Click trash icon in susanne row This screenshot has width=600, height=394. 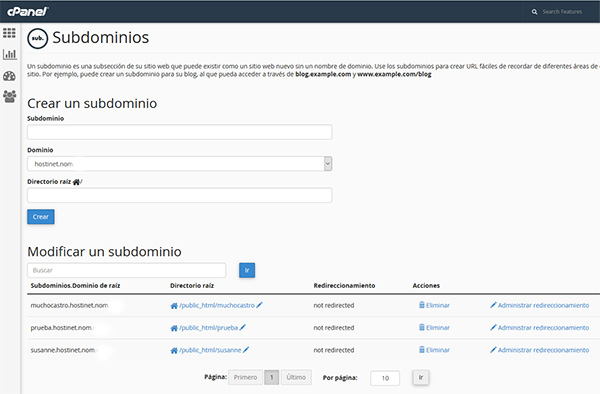click(422, 350)
